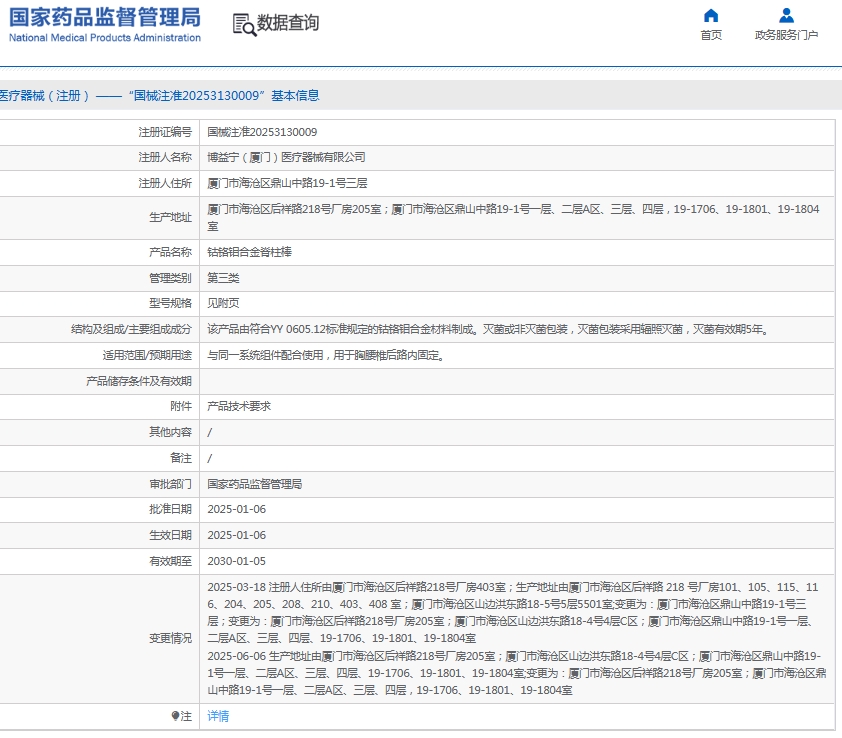Click the 国家药品监督管理局 logo
842x738 pixels.
click(x=105, y=17)
